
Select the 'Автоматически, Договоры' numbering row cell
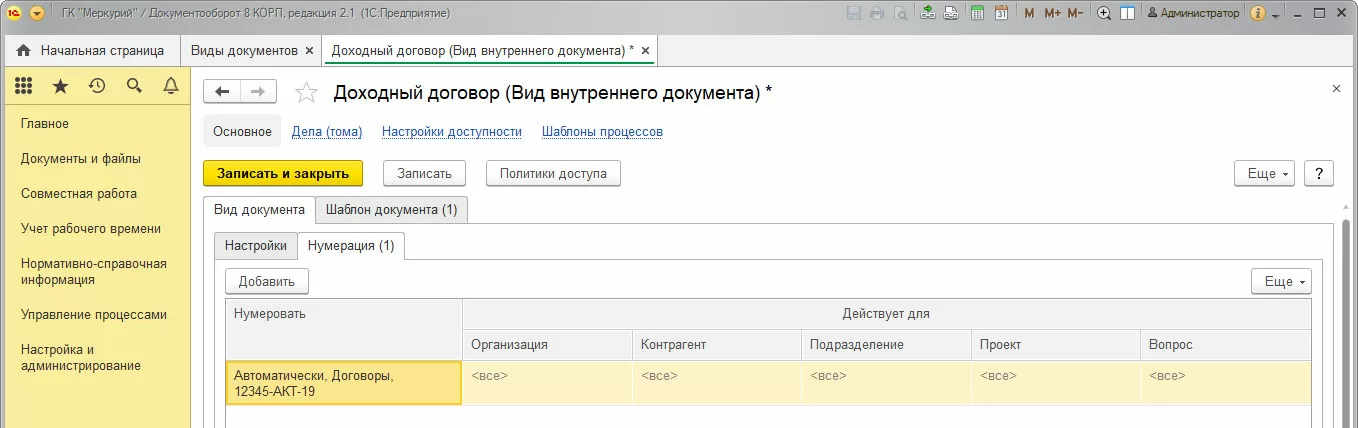tap(343, 383)
